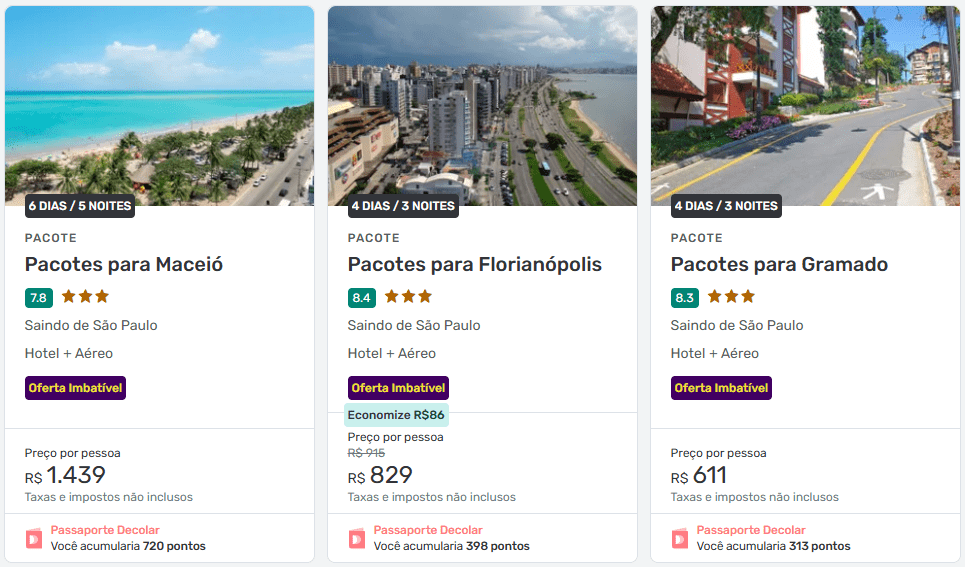965x567 pixels.
Task: Click the three-star rating on Gramado package
Action: 731,297
